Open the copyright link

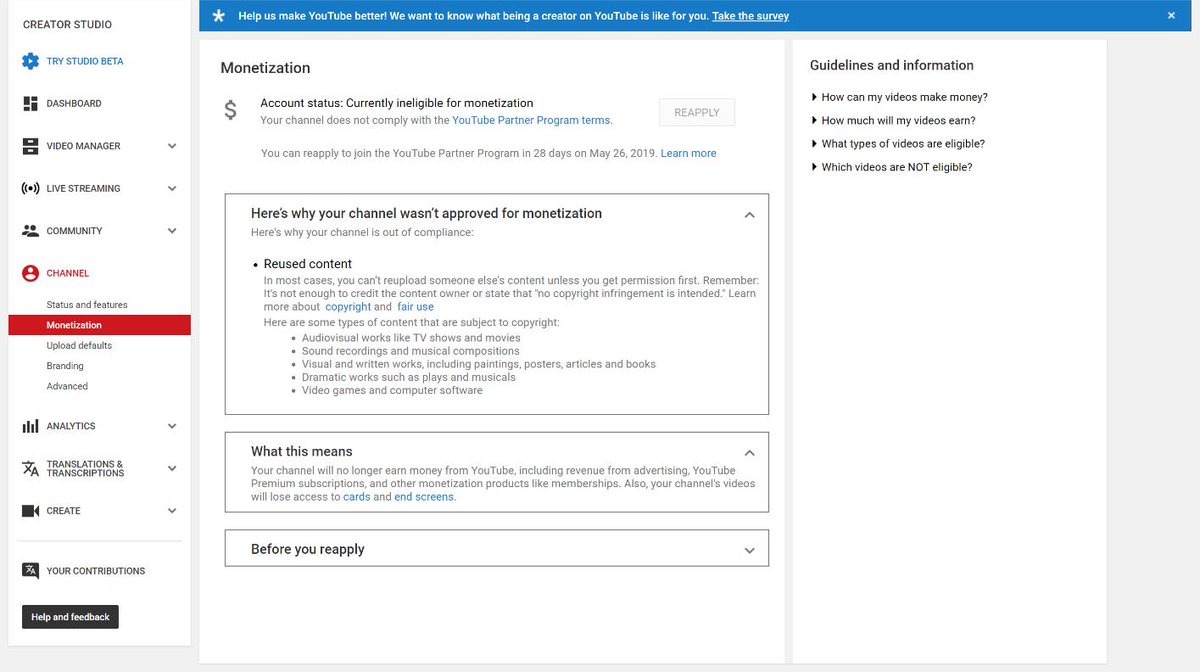(348, 307)
